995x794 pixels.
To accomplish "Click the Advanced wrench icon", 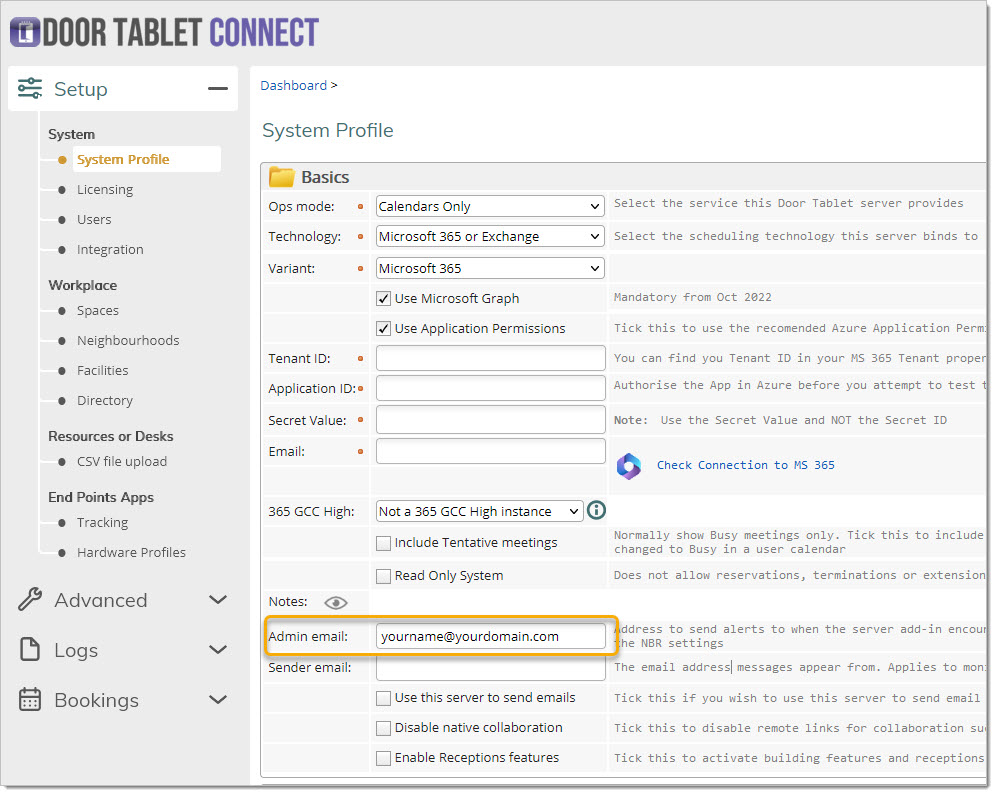I will pos(30,600).
